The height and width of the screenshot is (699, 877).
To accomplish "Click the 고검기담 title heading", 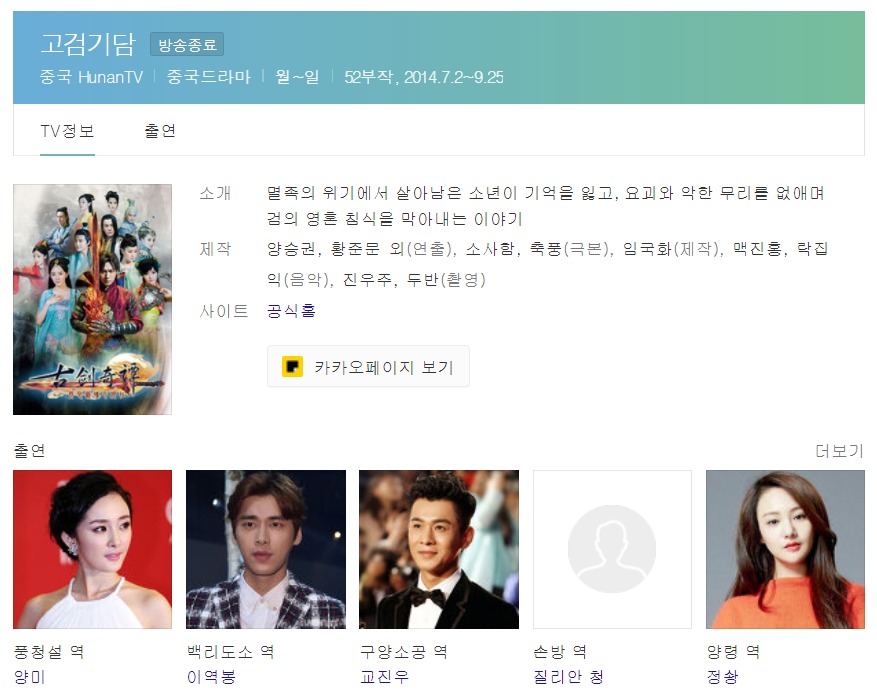I will pos(88,44).
